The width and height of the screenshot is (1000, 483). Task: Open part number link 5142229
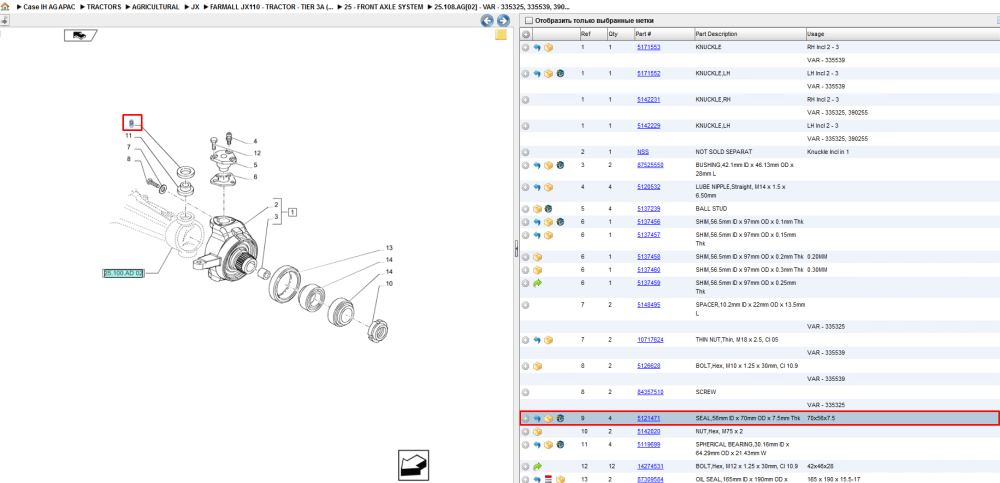coord(649,126)
